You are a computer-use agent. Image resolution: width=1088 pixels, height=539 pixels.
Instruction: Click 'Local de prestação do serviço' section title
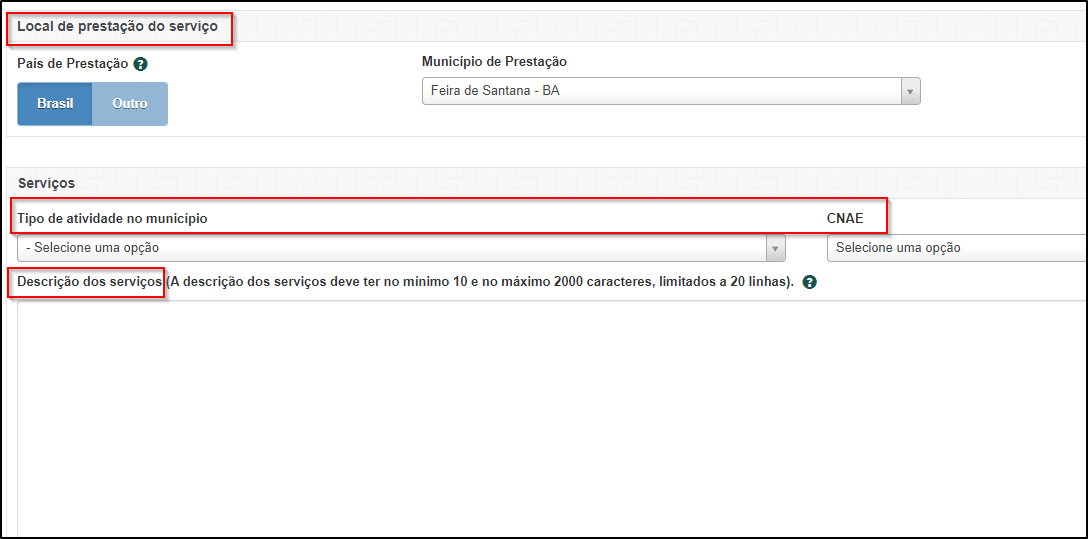coord(117,27)
